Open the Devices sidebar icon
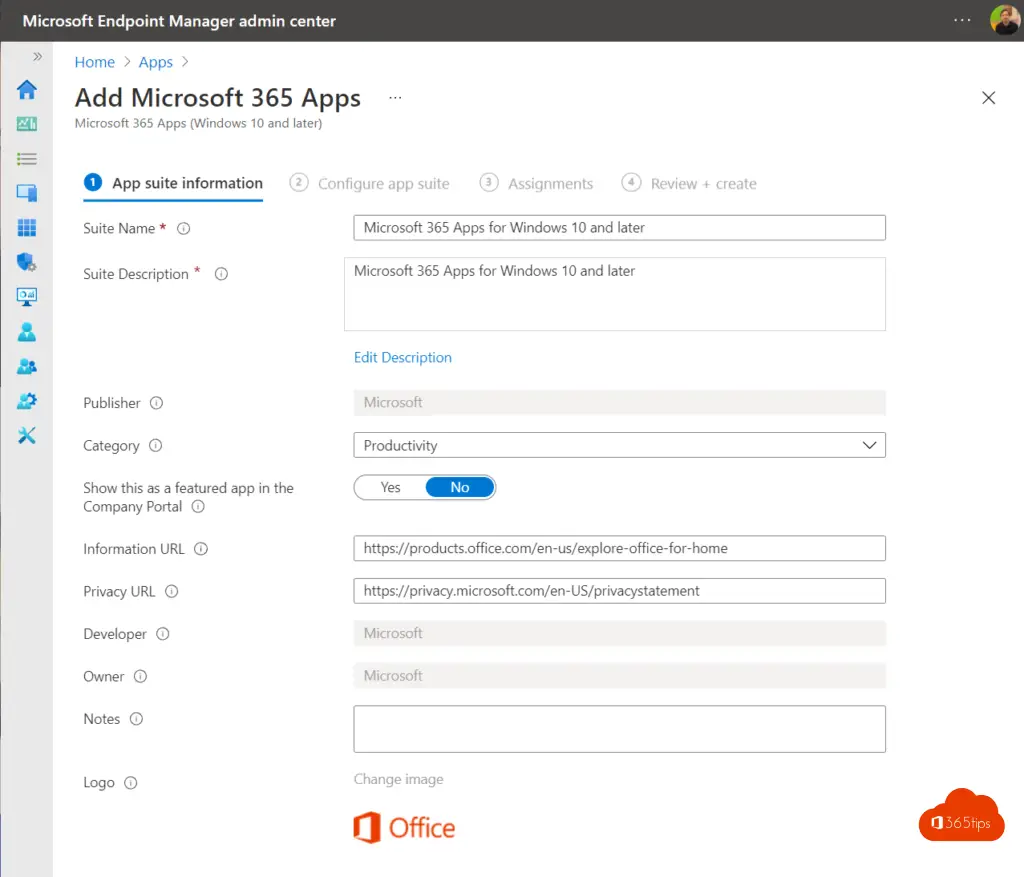 27,193
